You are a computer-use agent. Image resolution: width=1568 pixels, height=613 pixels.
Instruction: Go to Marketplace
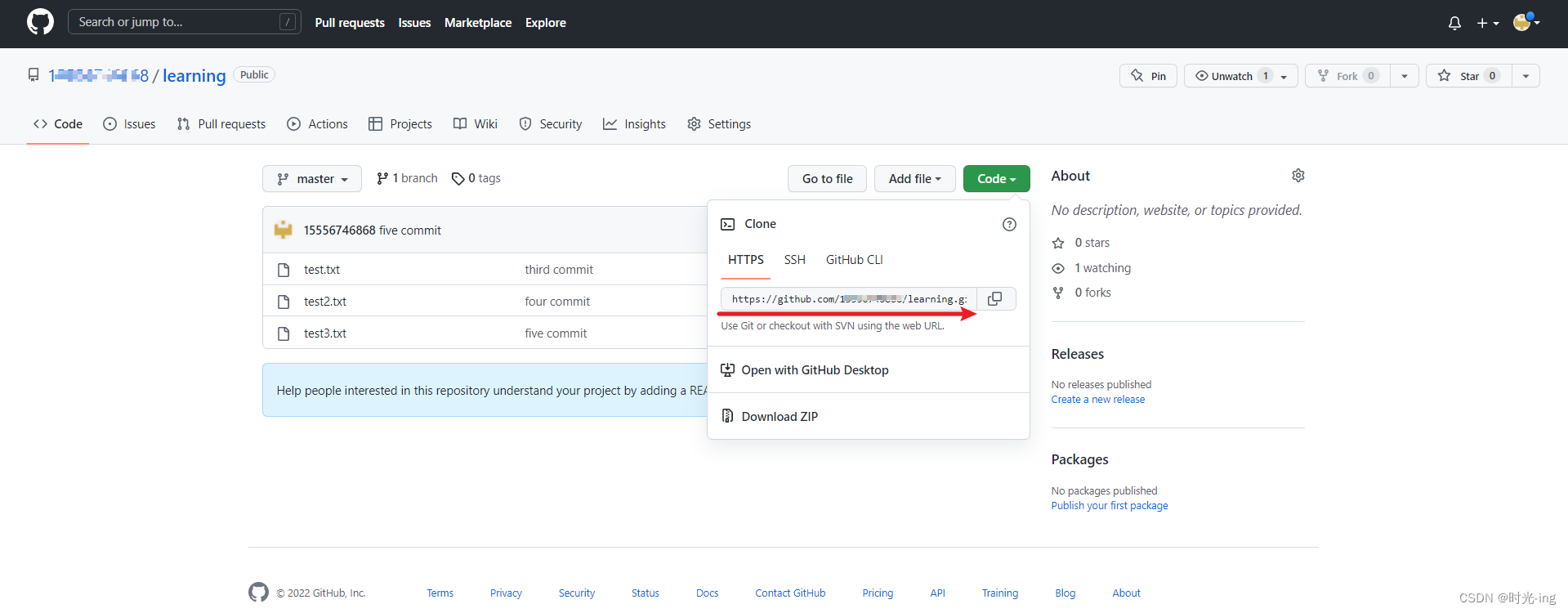pos(478,23)
